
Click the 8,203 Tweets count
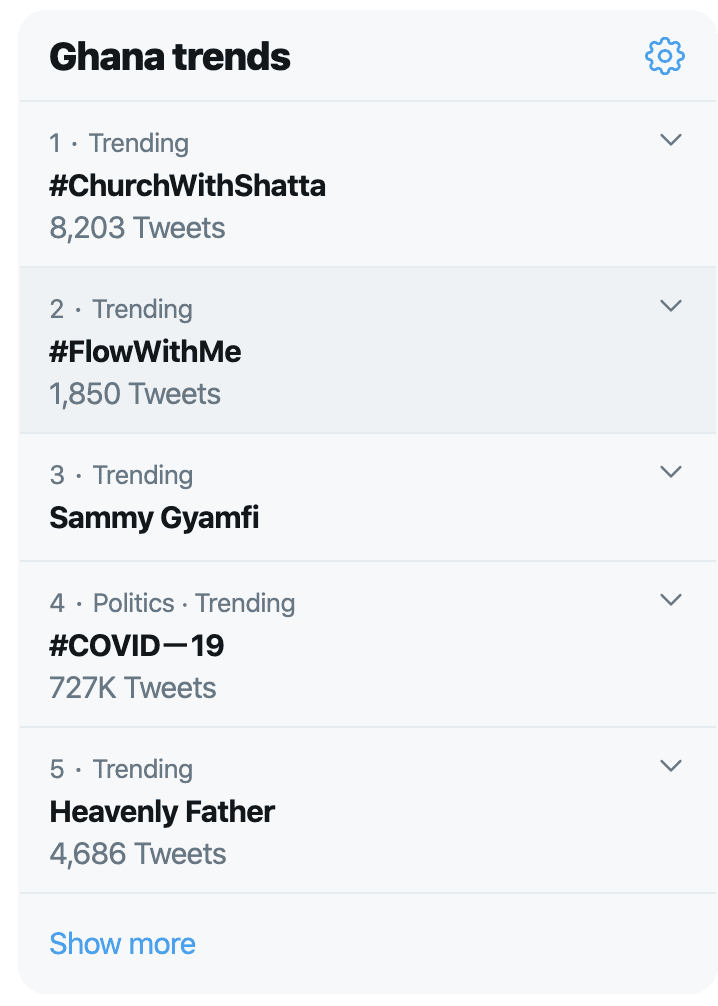pos(137,228)
